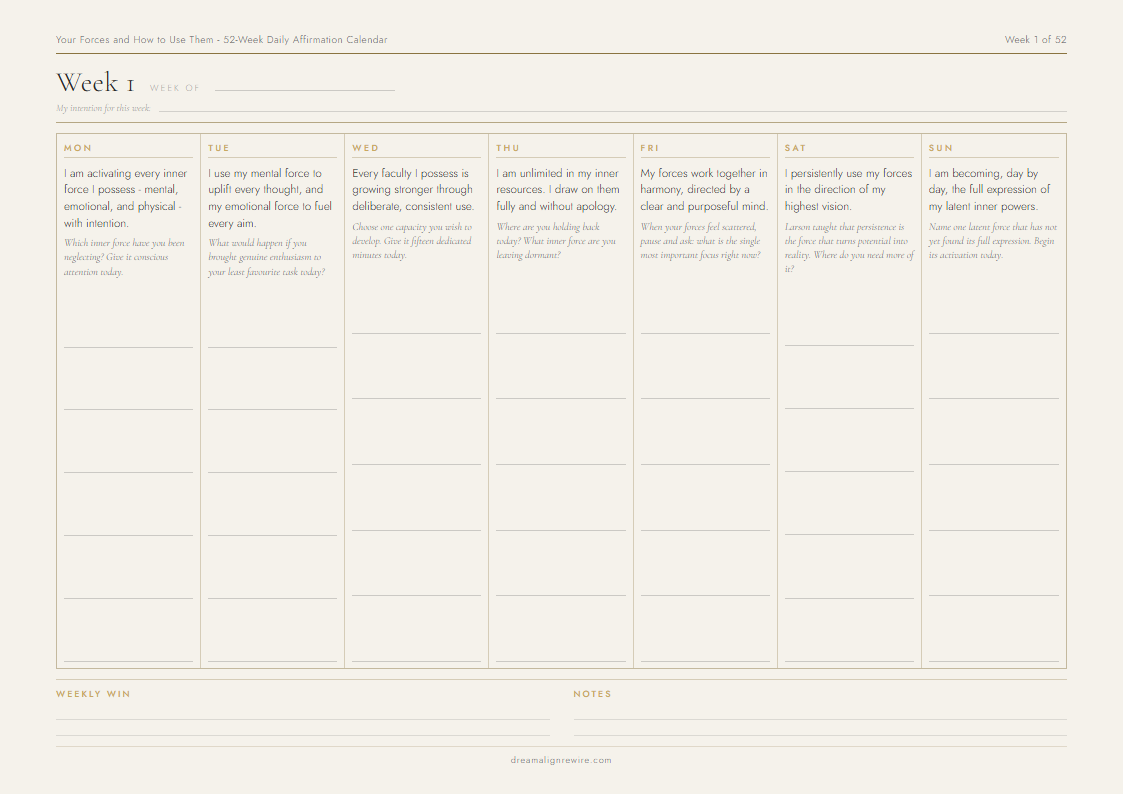Image resolution: width=1123 pixels, height=794 pixels.
Task: Select the SAT column heading
Action: pos(795,148)
